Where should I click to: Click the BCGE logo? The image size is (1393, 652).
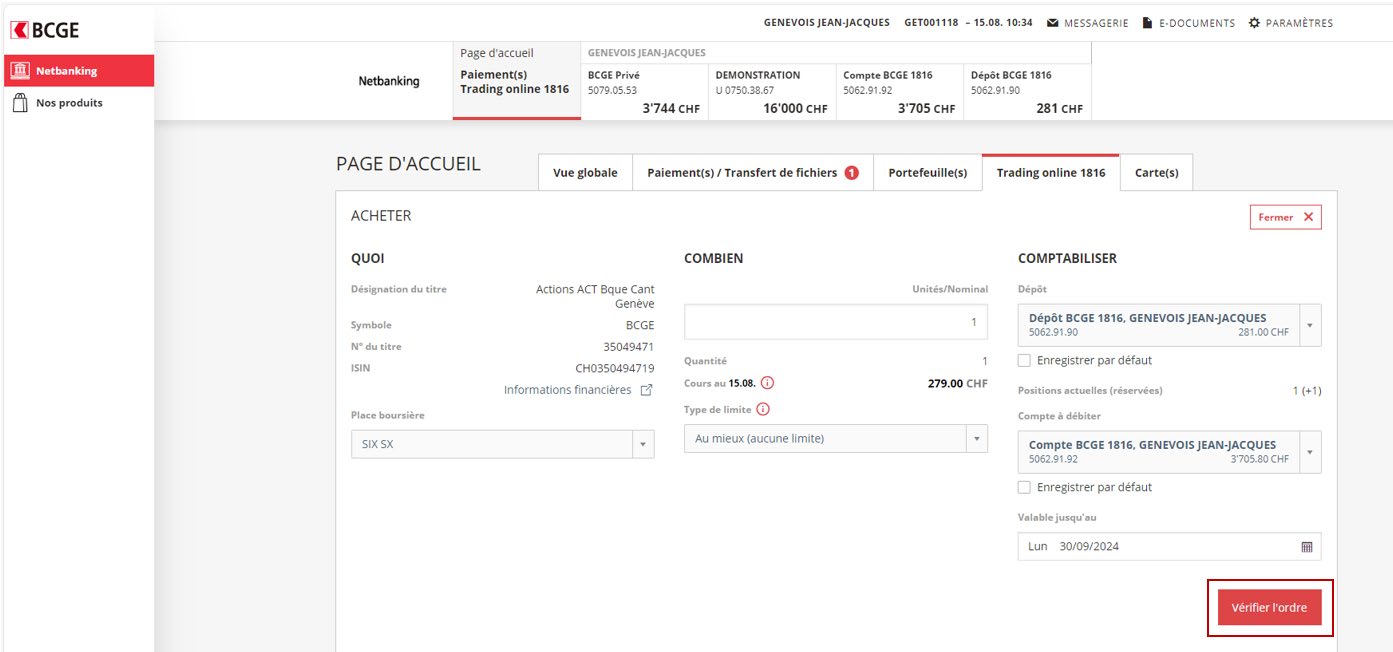point(45,30)
